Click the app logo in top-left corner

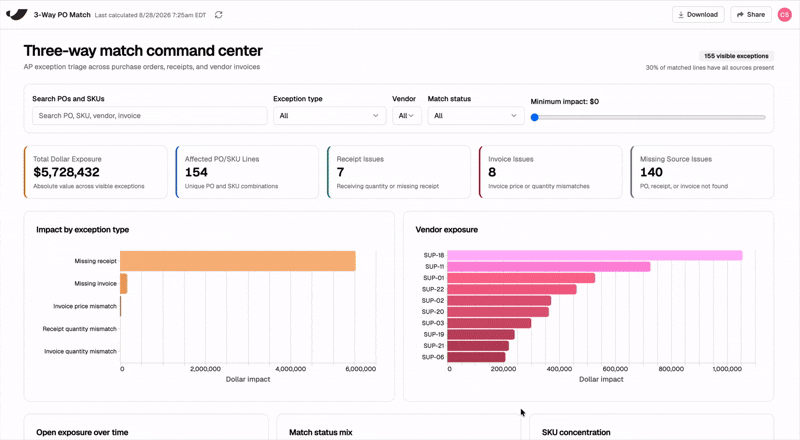pyautogui.click(x=16, y=14)
